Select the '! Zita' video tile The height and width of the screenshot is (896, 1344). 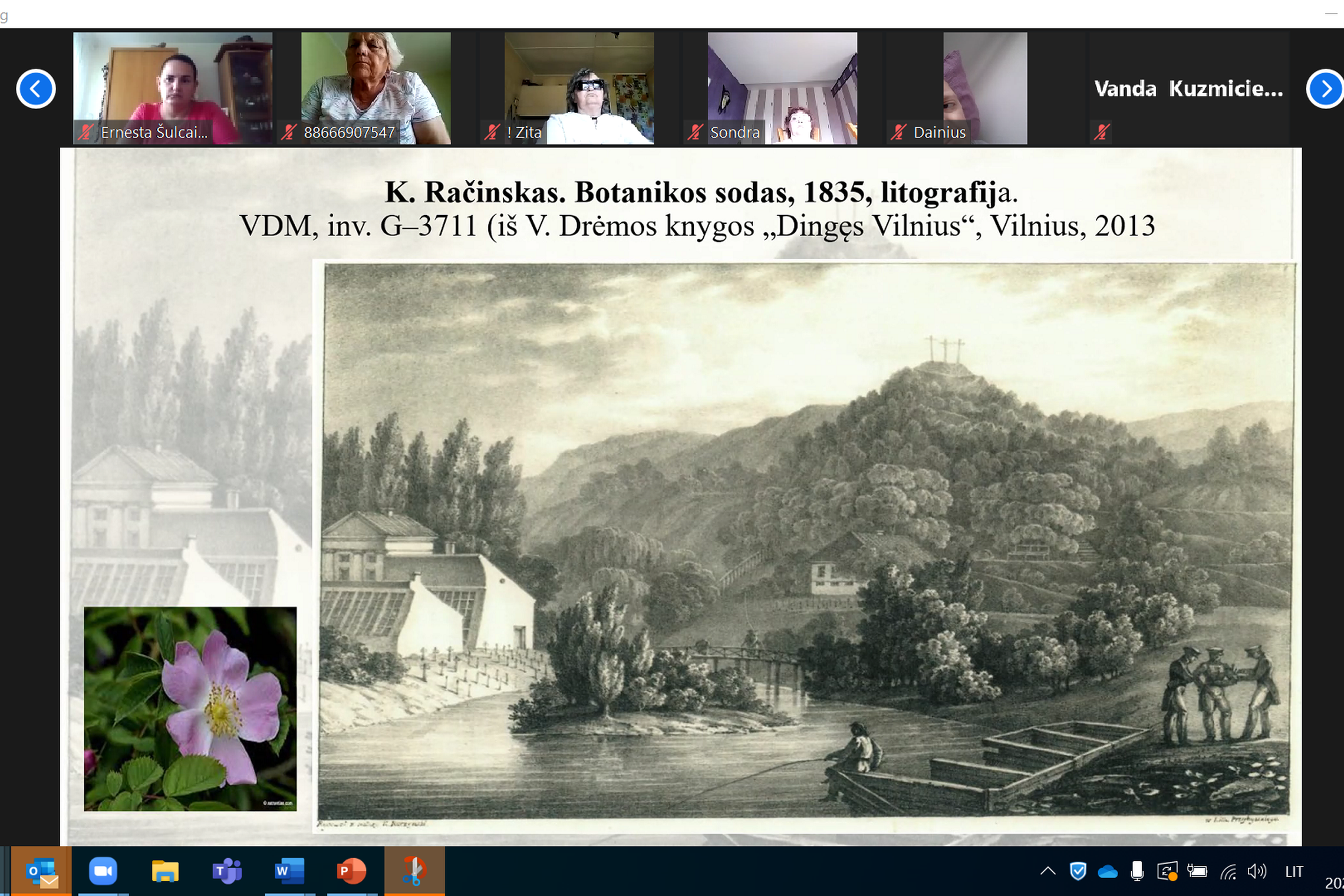click(579, 88)
